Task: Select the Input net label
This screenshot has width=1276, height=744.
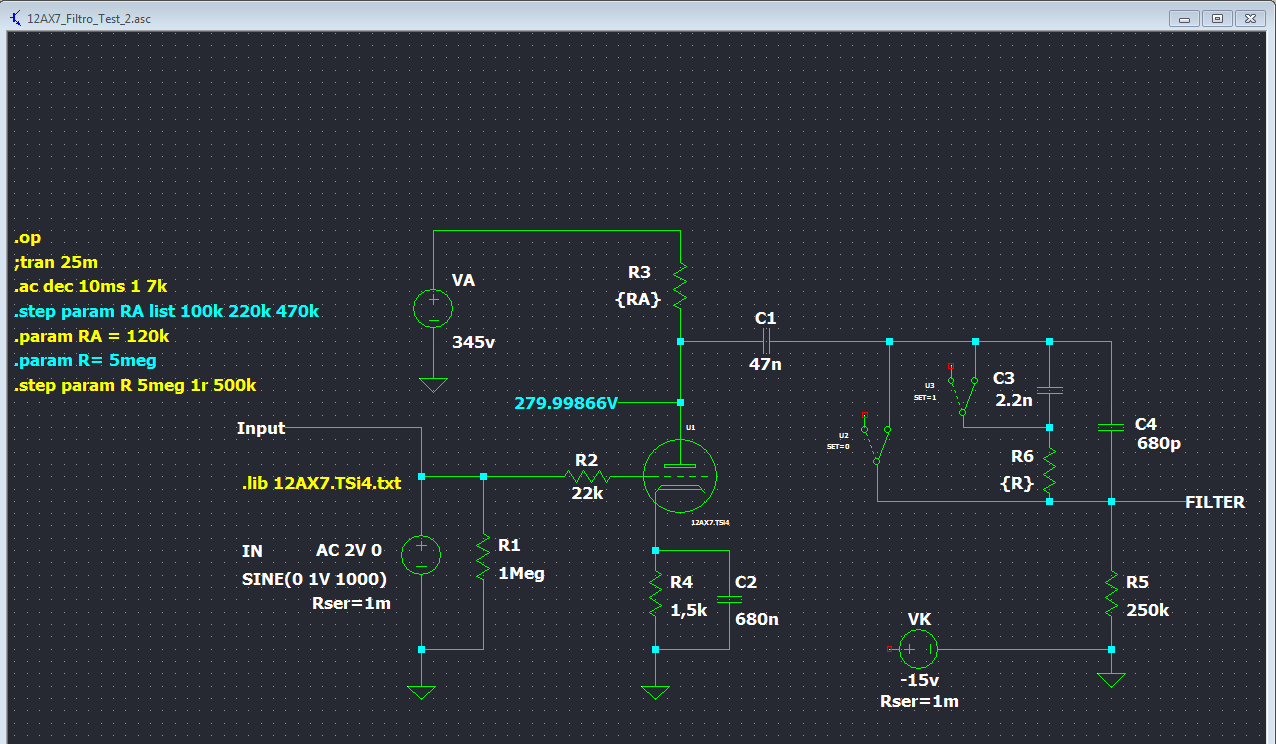Action: [261, 428]
